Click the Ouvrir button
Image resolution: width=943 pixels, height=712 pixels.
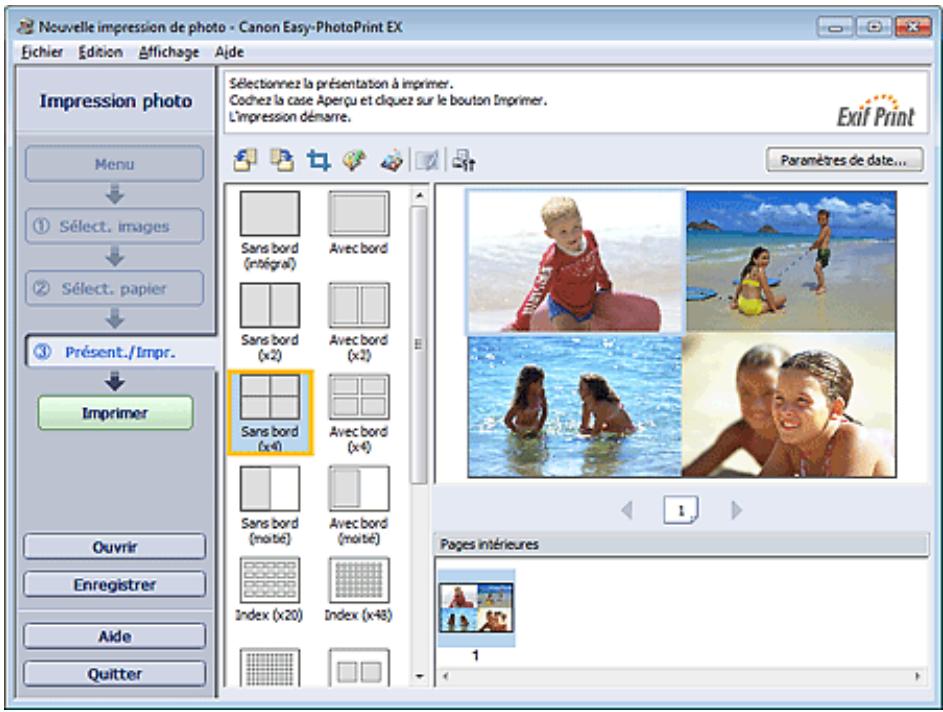click(x=114, y=547)
